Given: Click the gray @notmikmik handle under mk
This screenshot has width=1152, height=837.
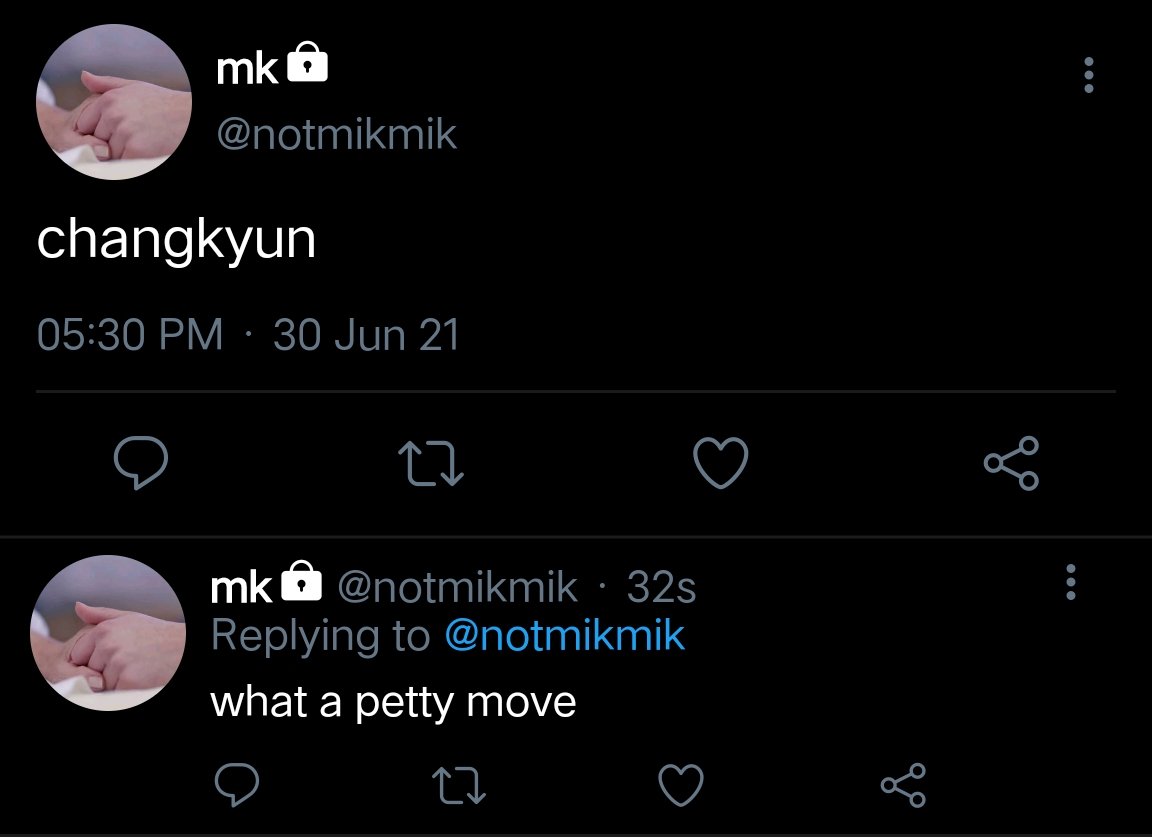Looking at the screenshot, I should 336,135.
